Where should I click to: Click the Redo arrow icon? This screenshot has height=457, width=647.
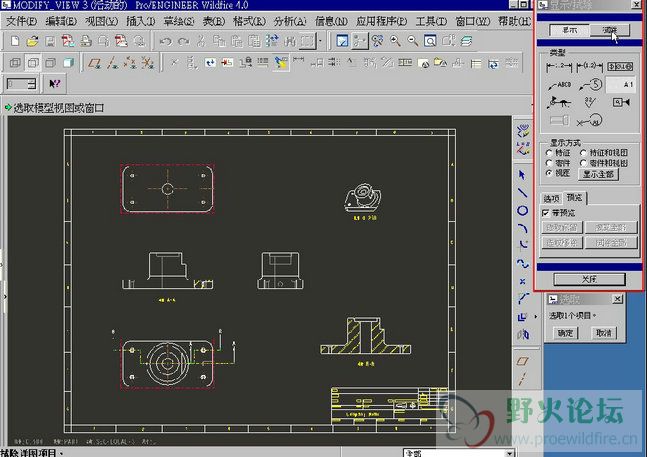tap(184, 41)
